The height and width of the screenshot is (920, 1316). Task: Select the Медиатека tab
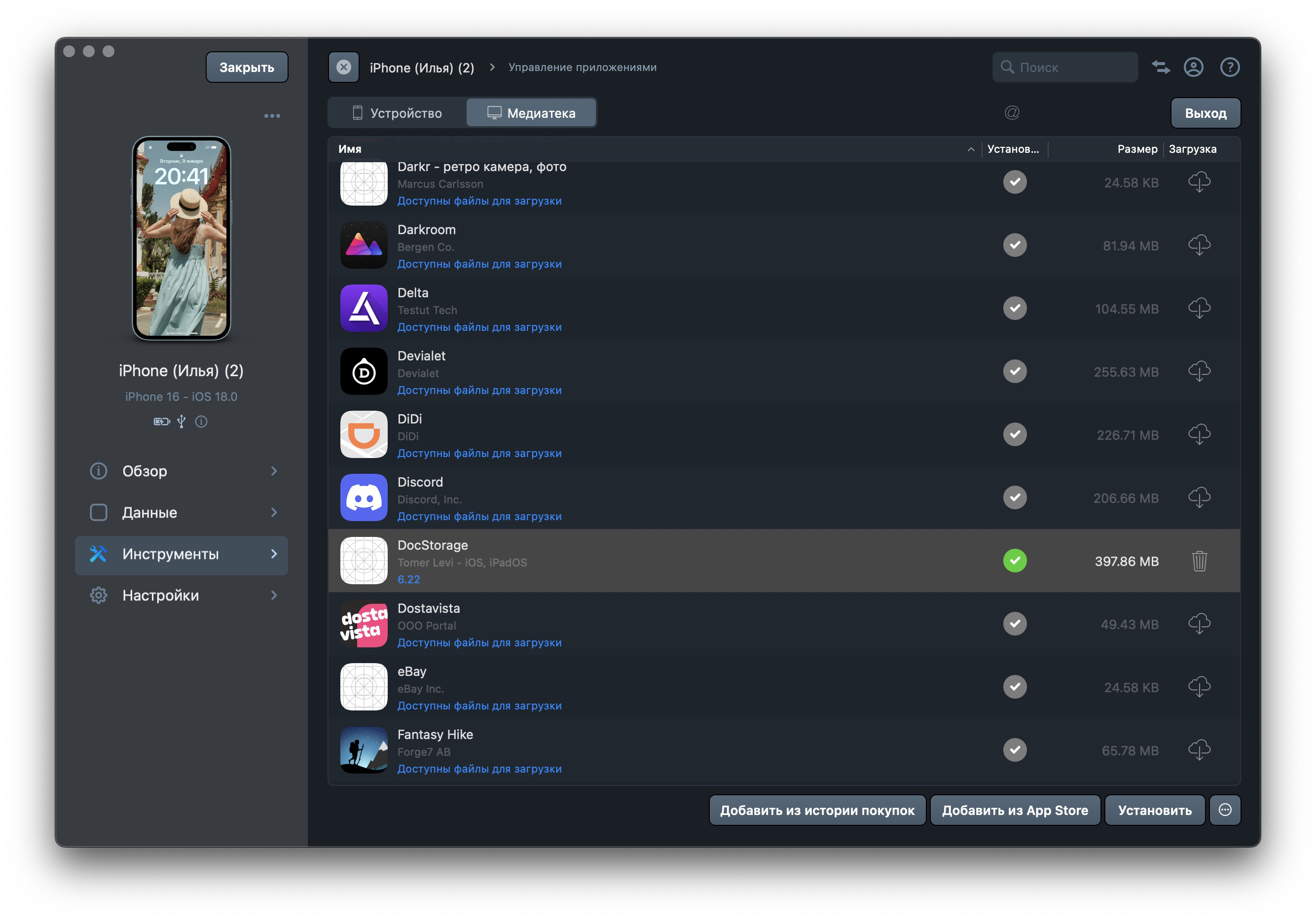tap(531, 113)
